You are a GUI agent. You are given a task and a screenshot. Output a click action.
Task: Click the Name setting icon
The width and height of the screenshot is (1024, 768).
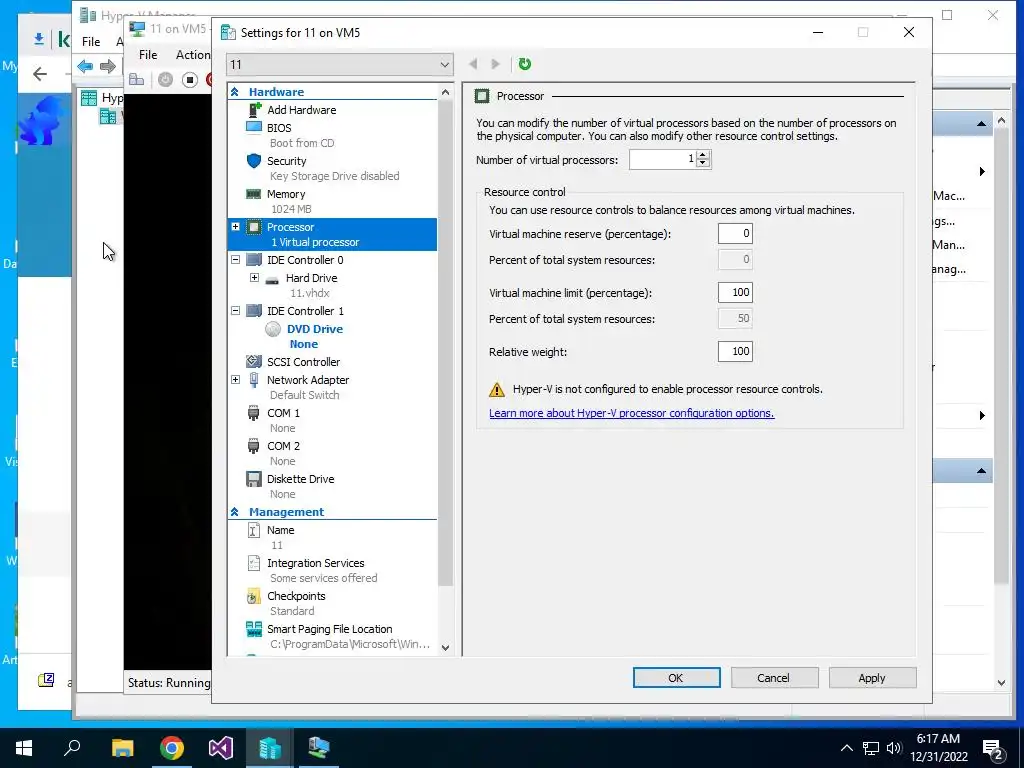[x=254, y=530]
